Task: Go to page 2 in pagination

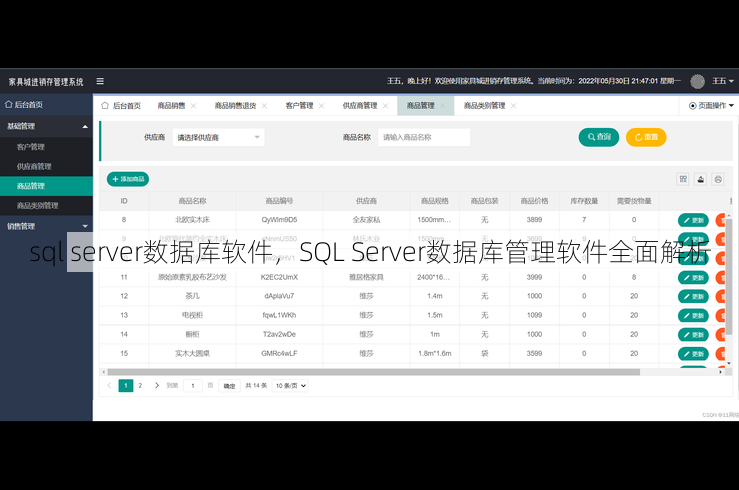Action: click(x=140, y=385)
